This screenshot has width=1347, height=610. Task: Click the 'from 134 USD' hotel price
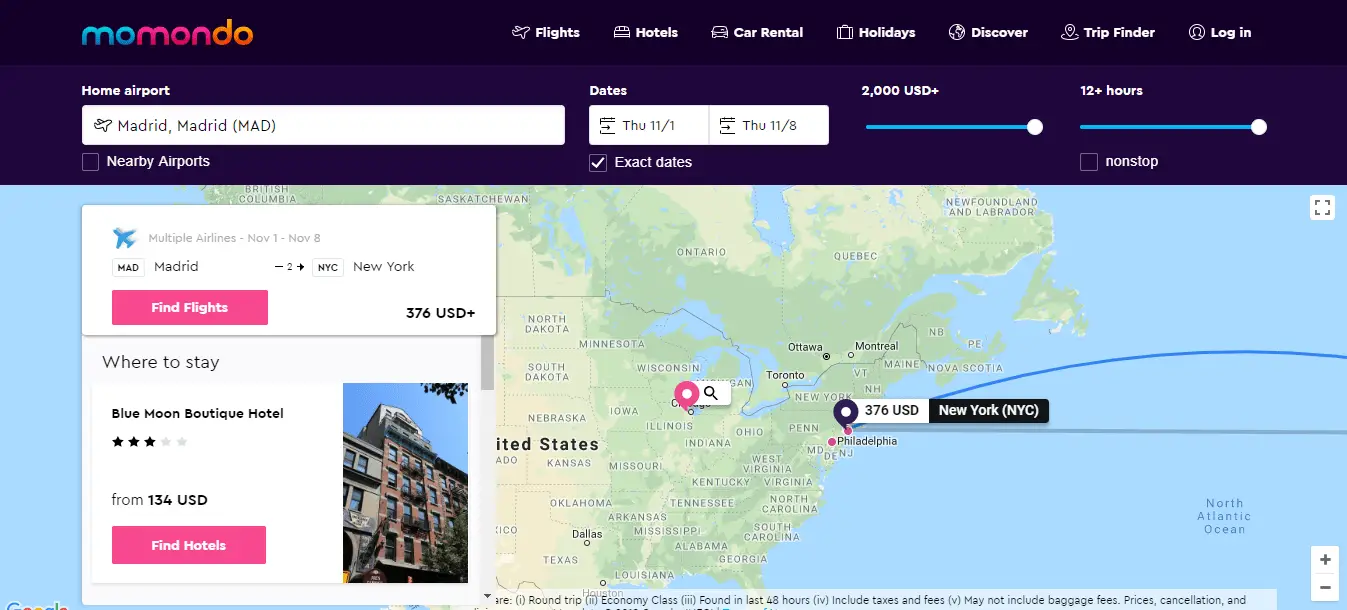pyautogui.click(x=160, y=500)
